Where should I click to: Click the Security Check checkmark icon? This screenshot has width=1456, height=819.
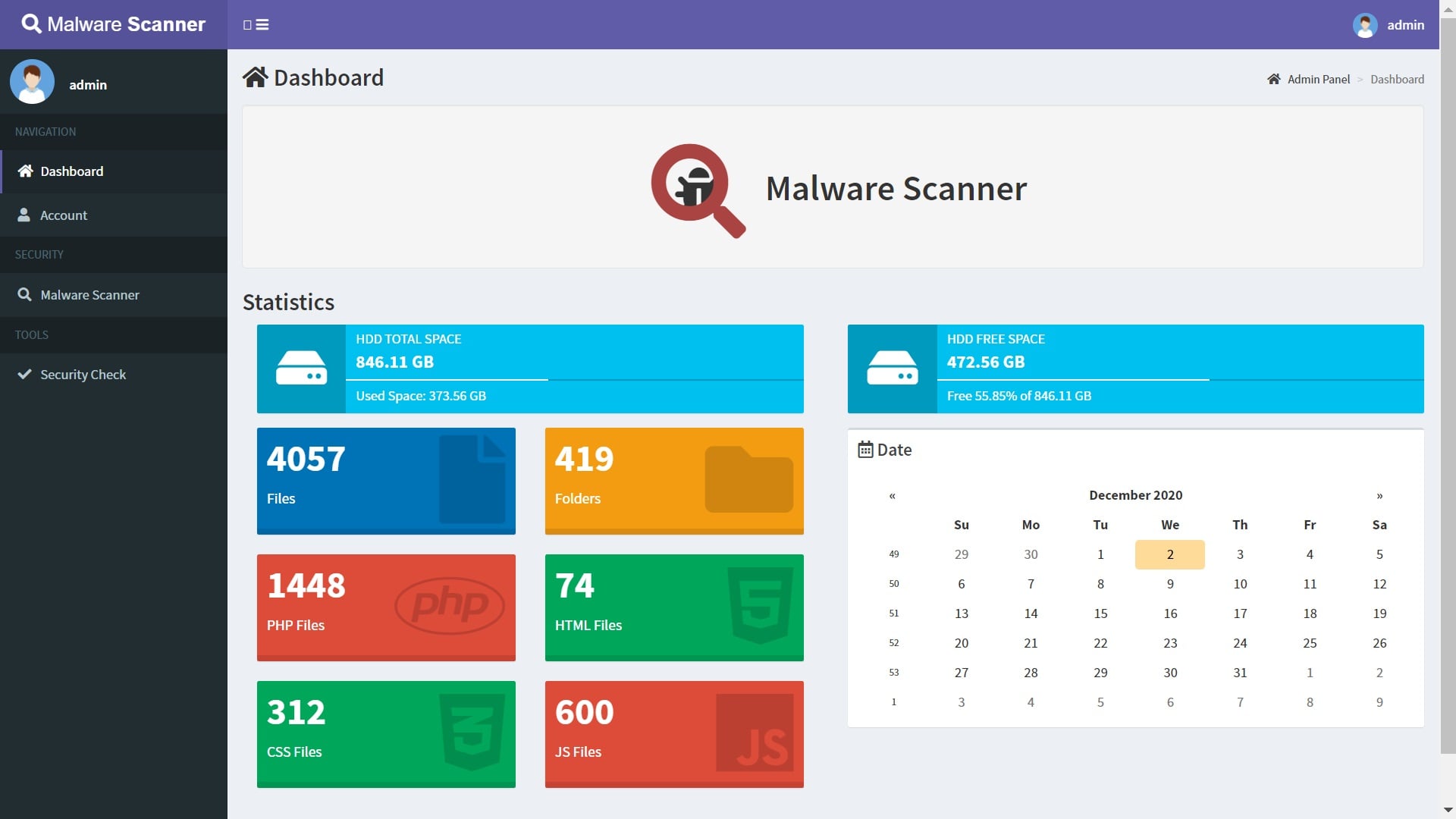(x=24, y=373)
